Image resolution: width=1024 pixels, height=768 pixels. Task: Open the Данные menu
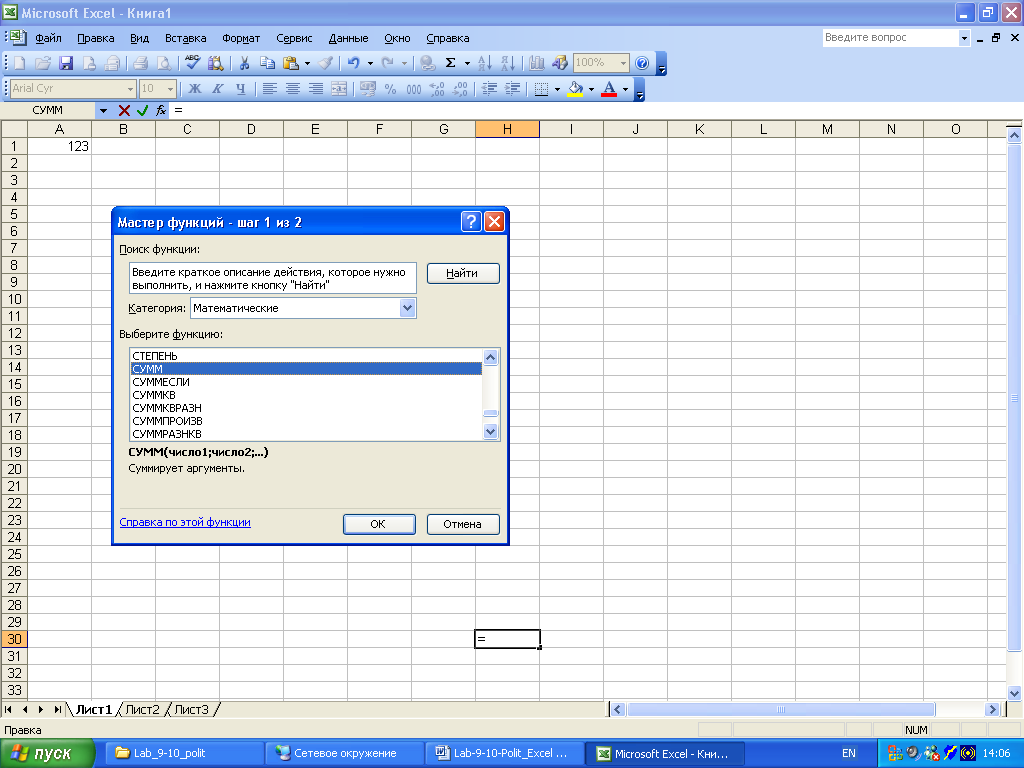(348, 38)
